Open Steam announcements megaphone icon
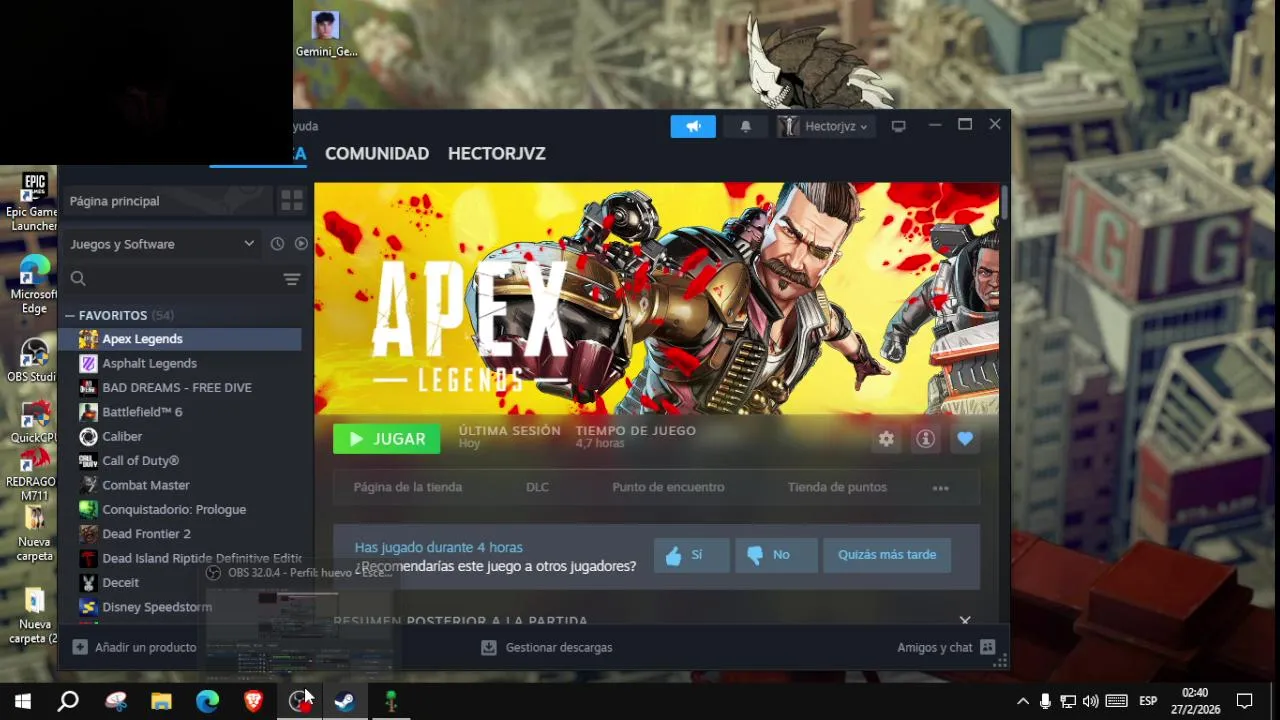This screenshot has height=720, width=1280. [693, 126]
